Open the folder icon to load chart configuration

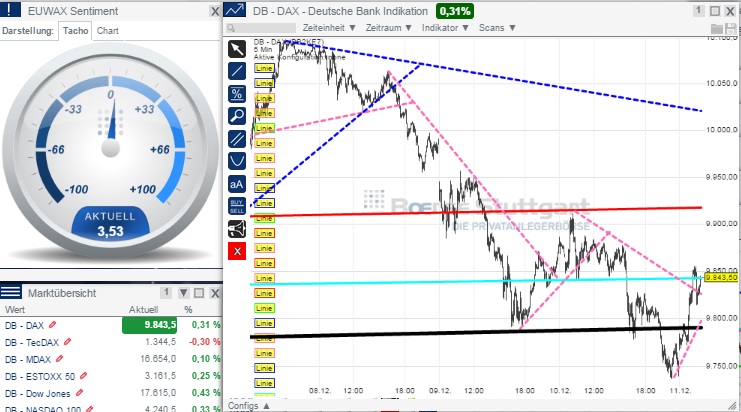pyautogui.click(x=716, y=28)
